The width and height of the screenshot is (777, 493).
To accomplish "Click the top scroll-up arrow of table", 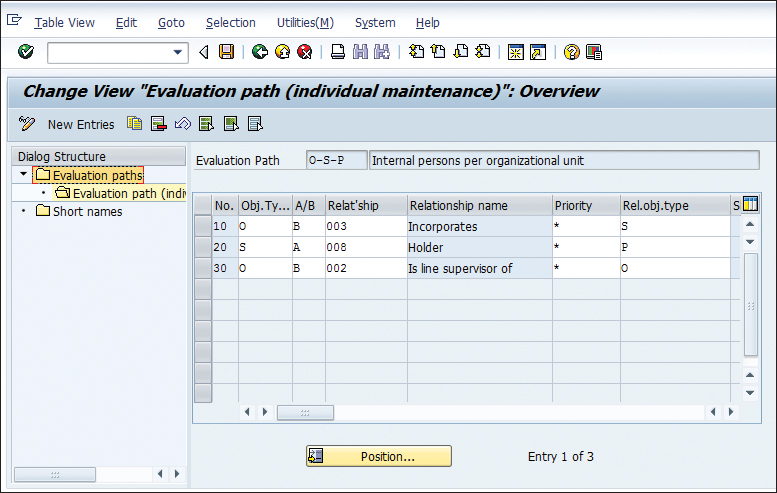I will 750,224.
